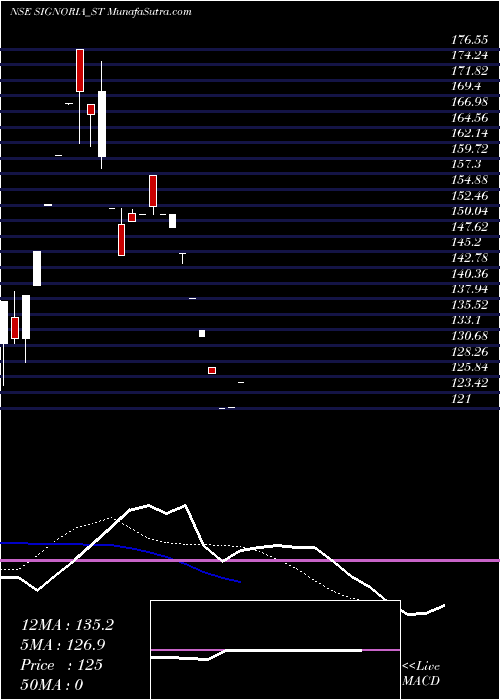Click the NSE SIGNORIA_ST MunafaSutra.com title

click(101, 12)
